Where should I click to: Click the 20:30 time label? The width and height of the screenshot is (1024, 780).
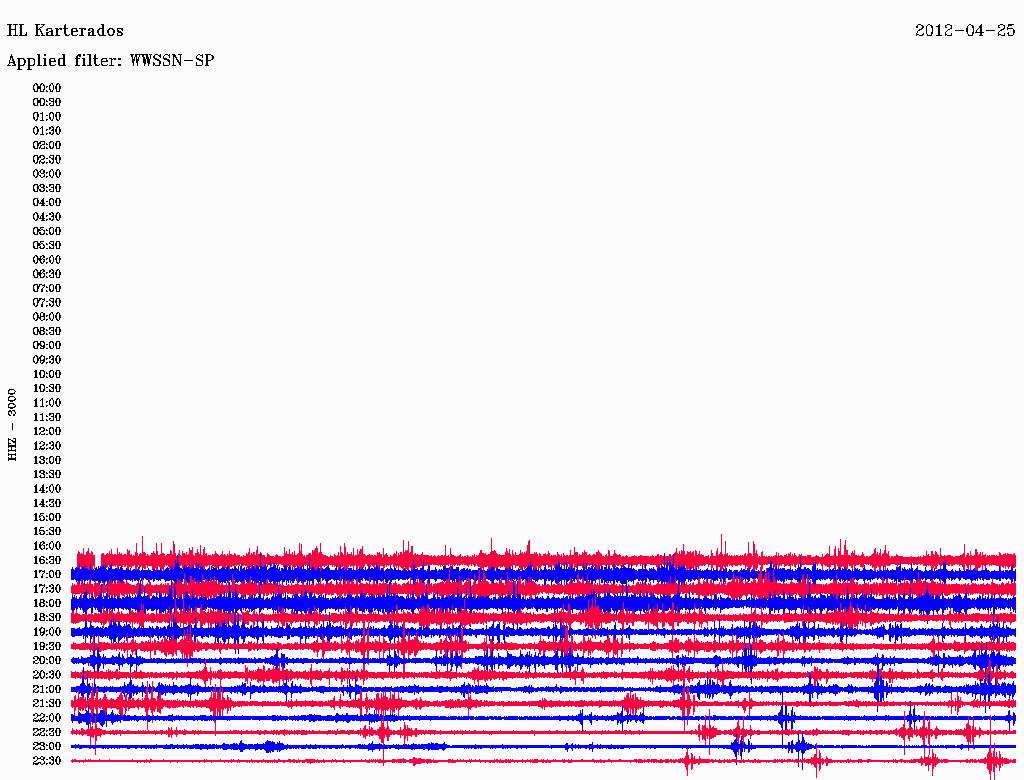[x=46, y=675]
